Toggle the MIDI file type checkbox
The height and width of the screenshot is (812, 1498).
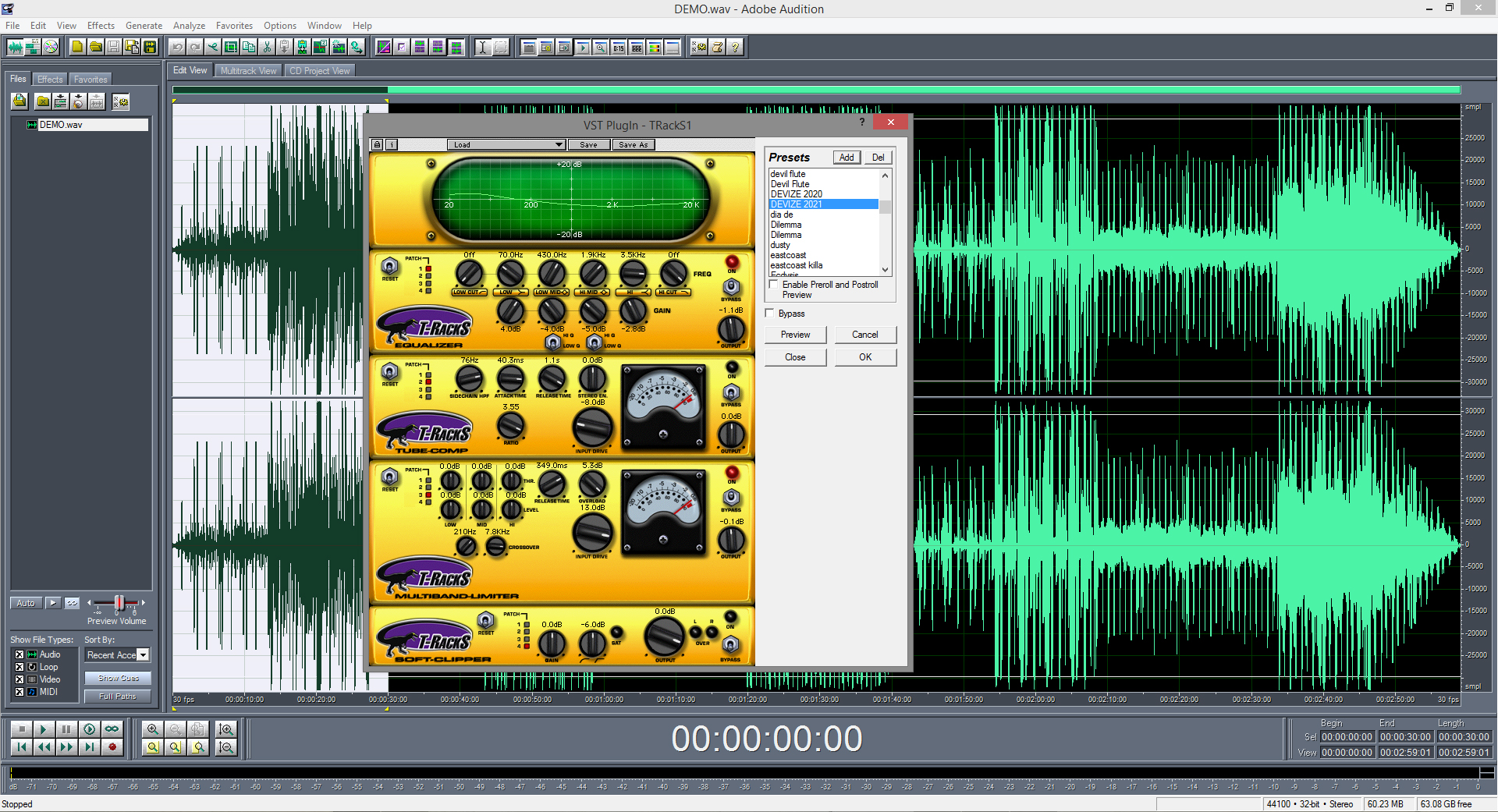click(20, 692)
